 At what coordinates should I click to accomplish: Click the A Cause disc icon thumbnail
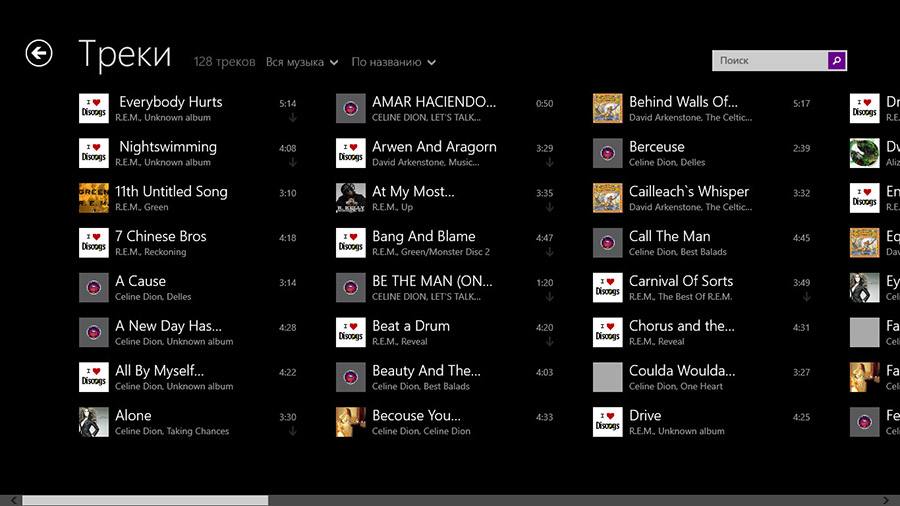coord(94,287)
